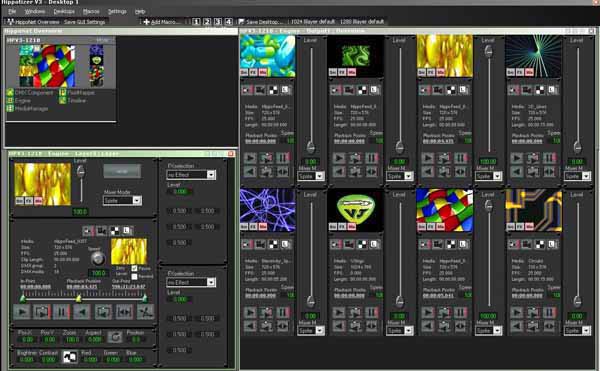Click HippoNet Overview in the toolbar

point(33,22)
